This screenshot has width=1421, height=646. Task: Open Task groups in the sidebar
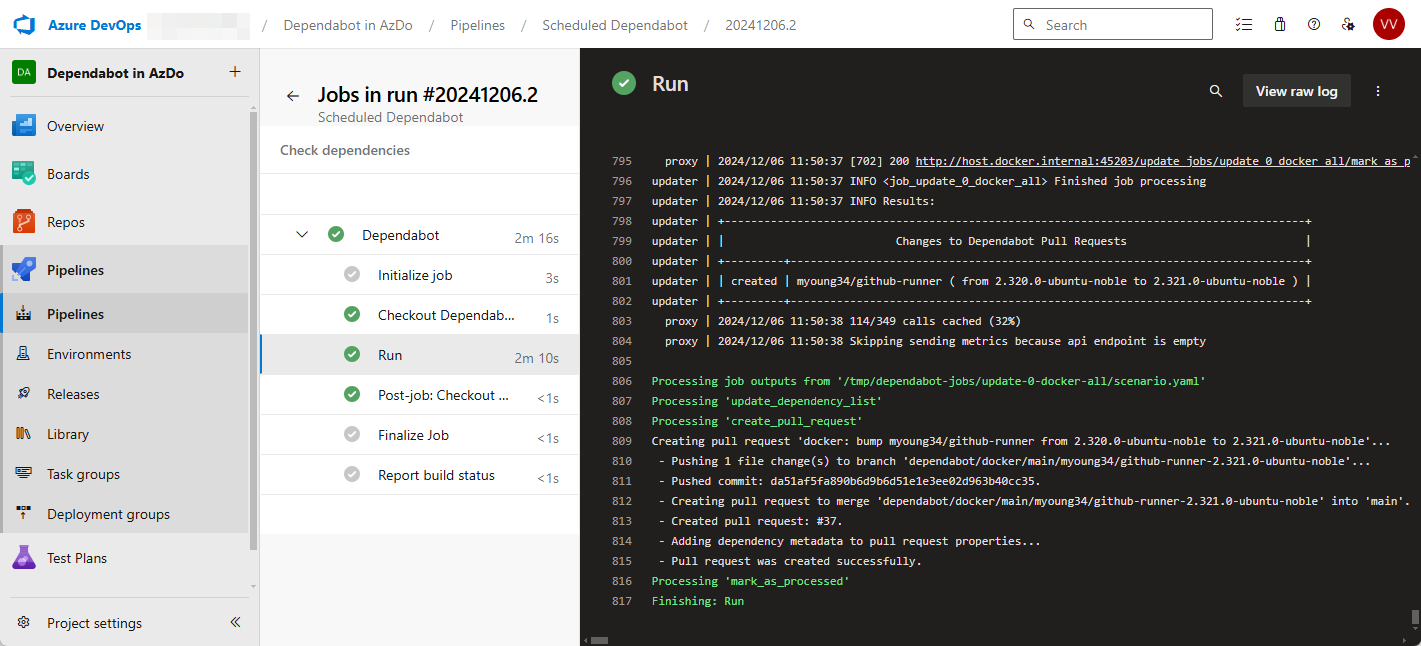click(126, 474)
